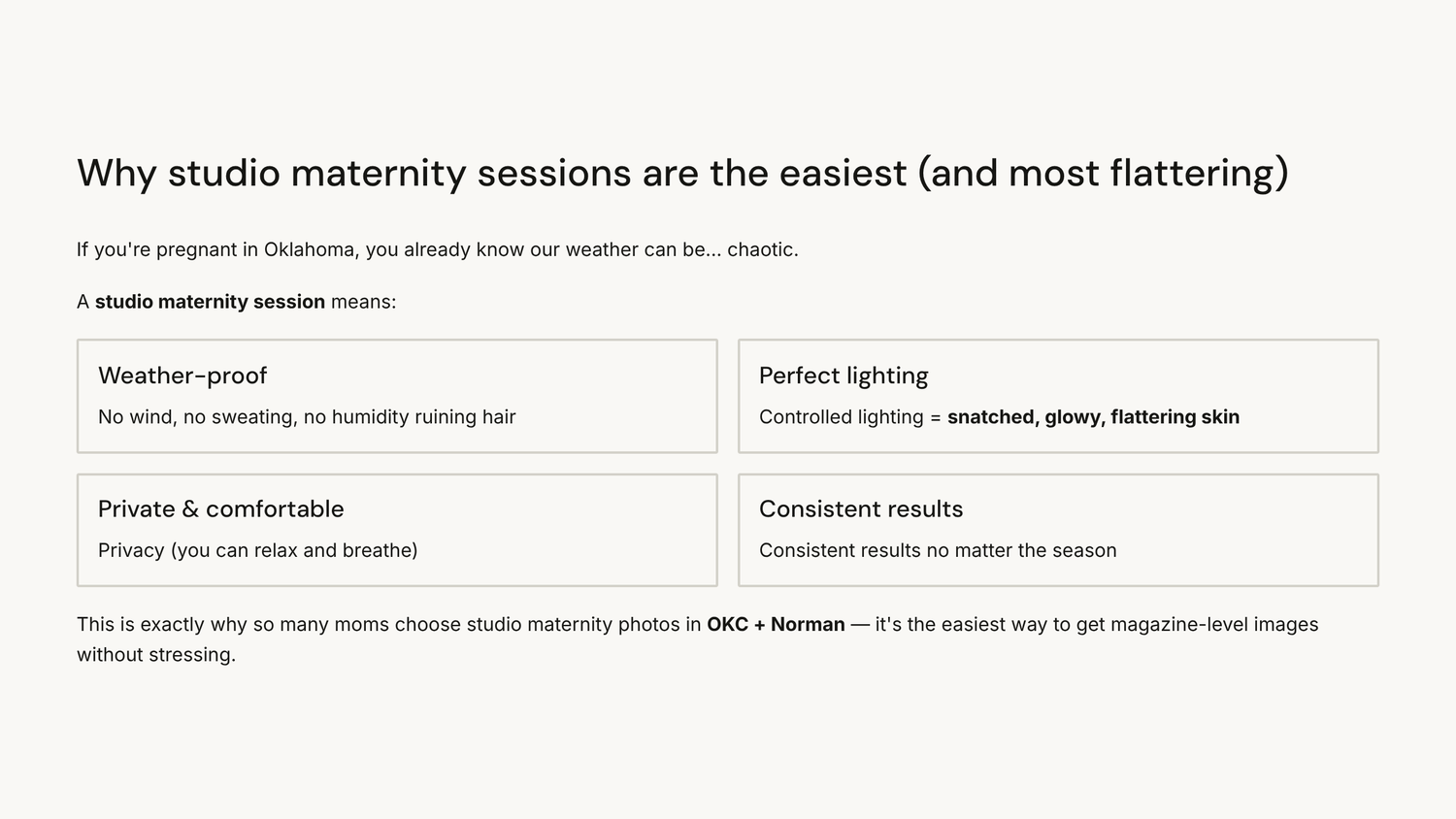The image size is (1456, 819).
Task: Click the Consistent results card title
Action: click(x=861, y=509)
